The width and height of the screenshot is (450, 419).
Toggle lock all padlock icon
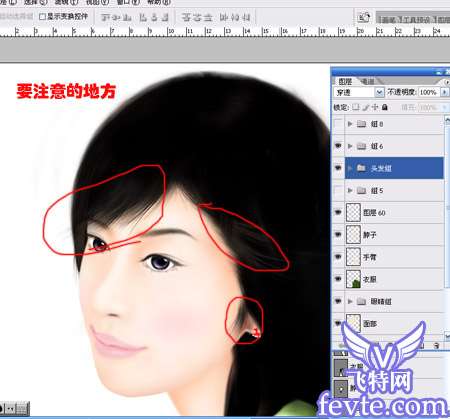click(385, 107)
